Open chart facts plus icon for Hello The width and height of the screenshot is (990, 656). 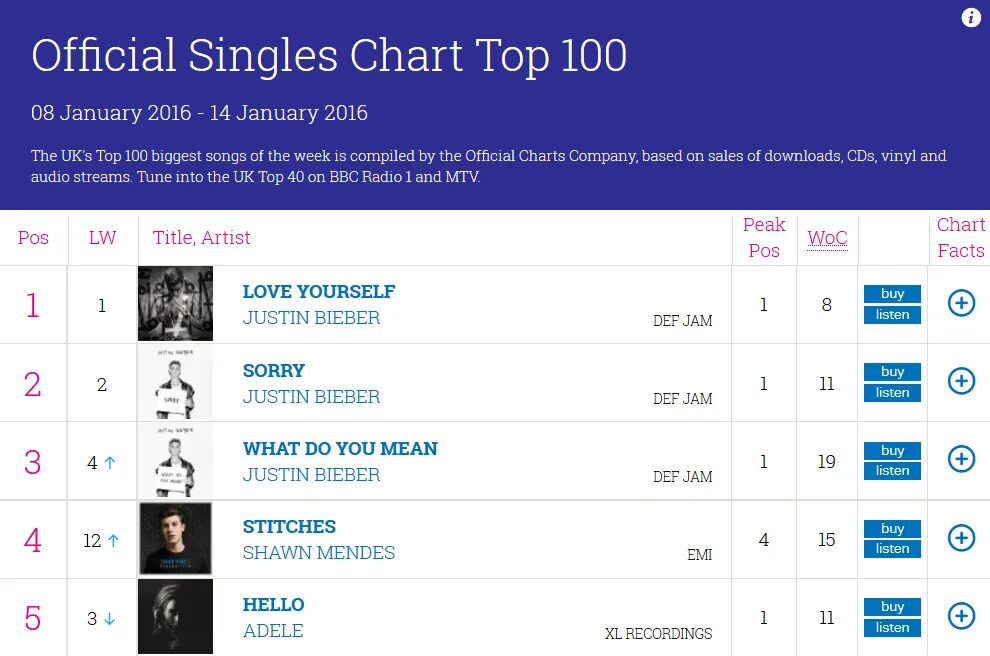point(961,616)
